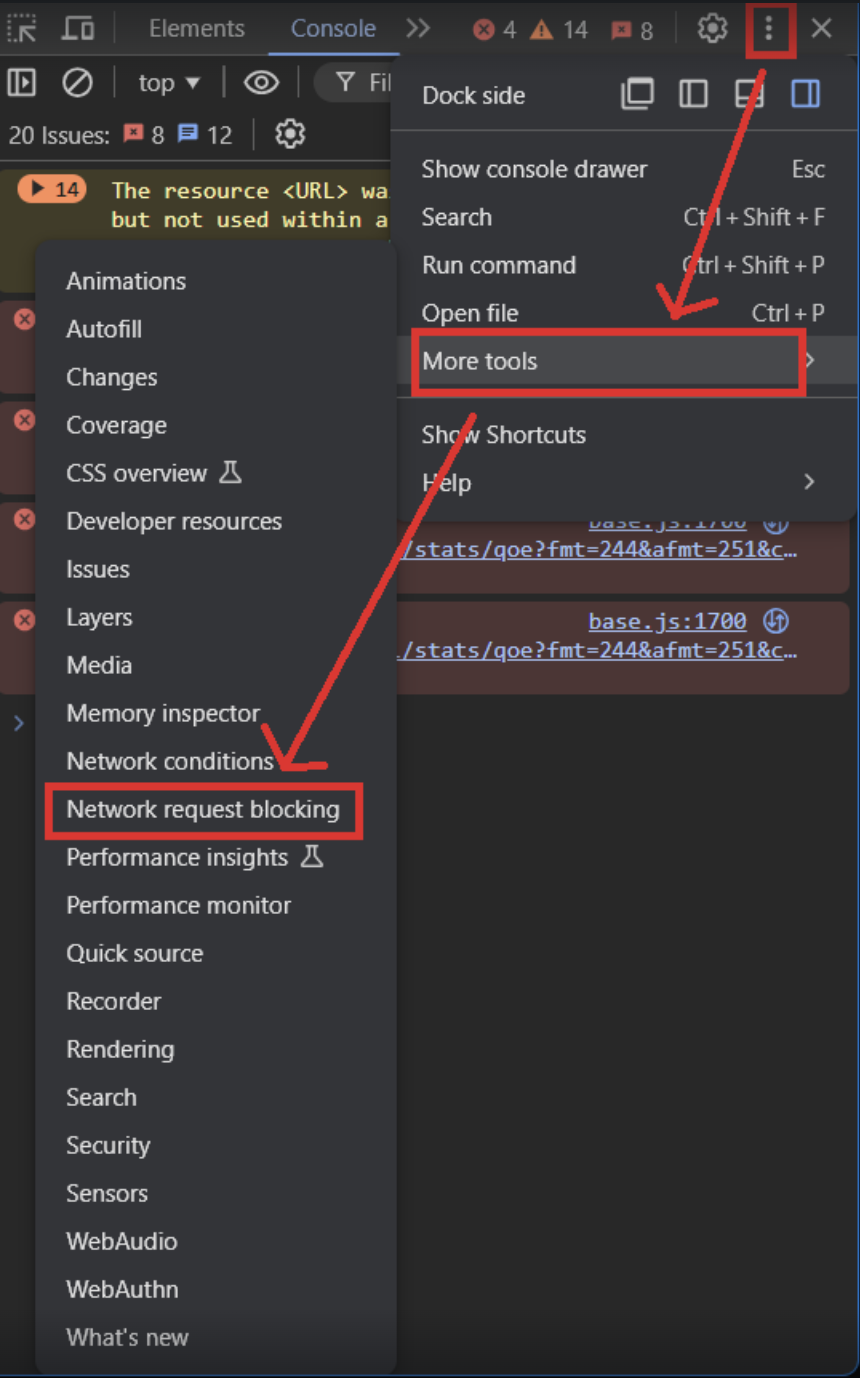Open the lower base.js:1700 source link
The image size is (860, 1378).
coord(667,621)
